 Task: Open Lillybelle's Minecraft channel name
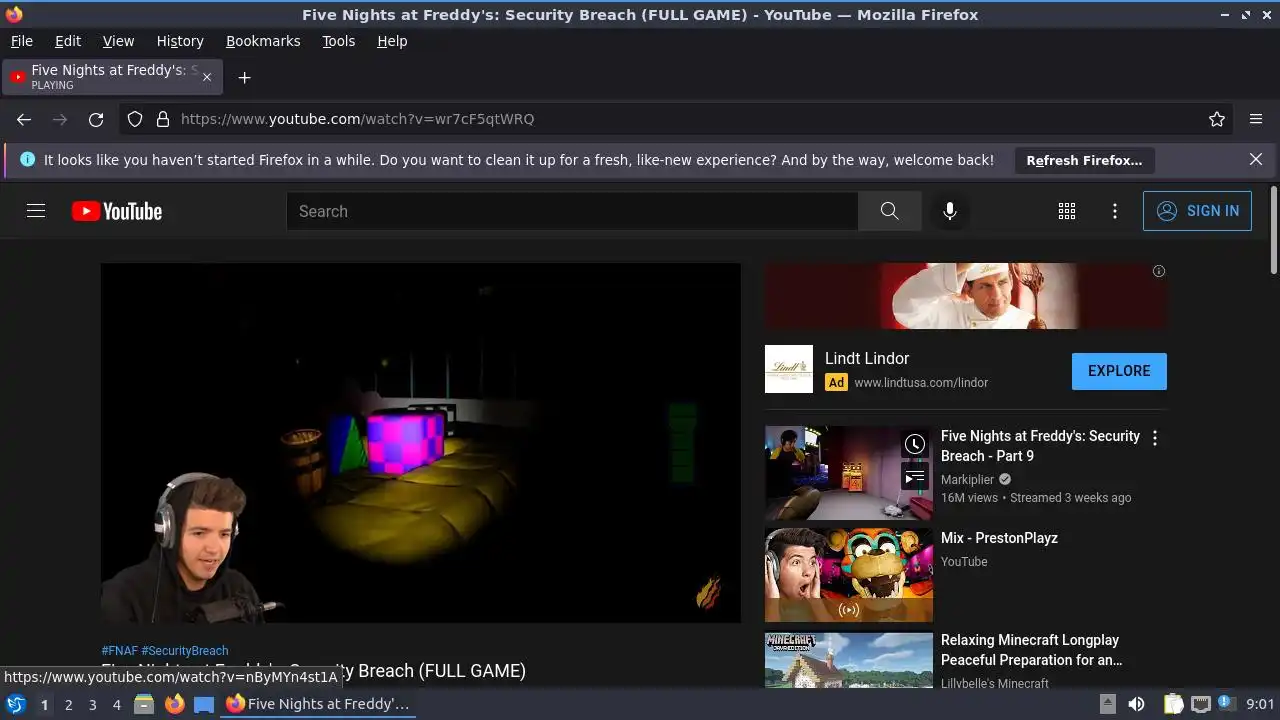click(995, 682)
